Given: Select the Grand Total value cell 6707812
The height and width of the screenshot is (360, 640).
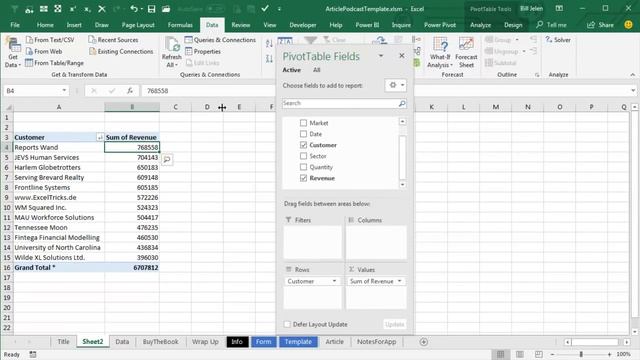Looking at the screenshot, I should point(132,268).
